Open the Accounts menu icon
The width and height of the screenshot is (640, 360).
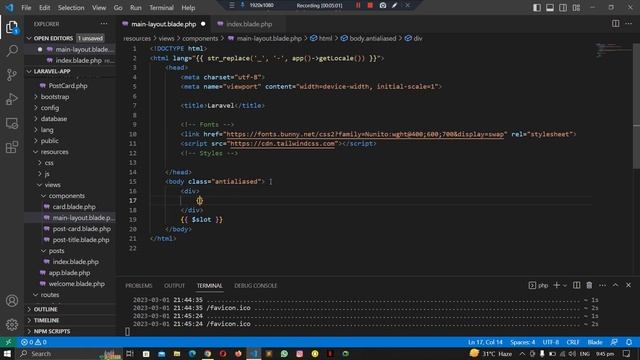coord(12,301)
